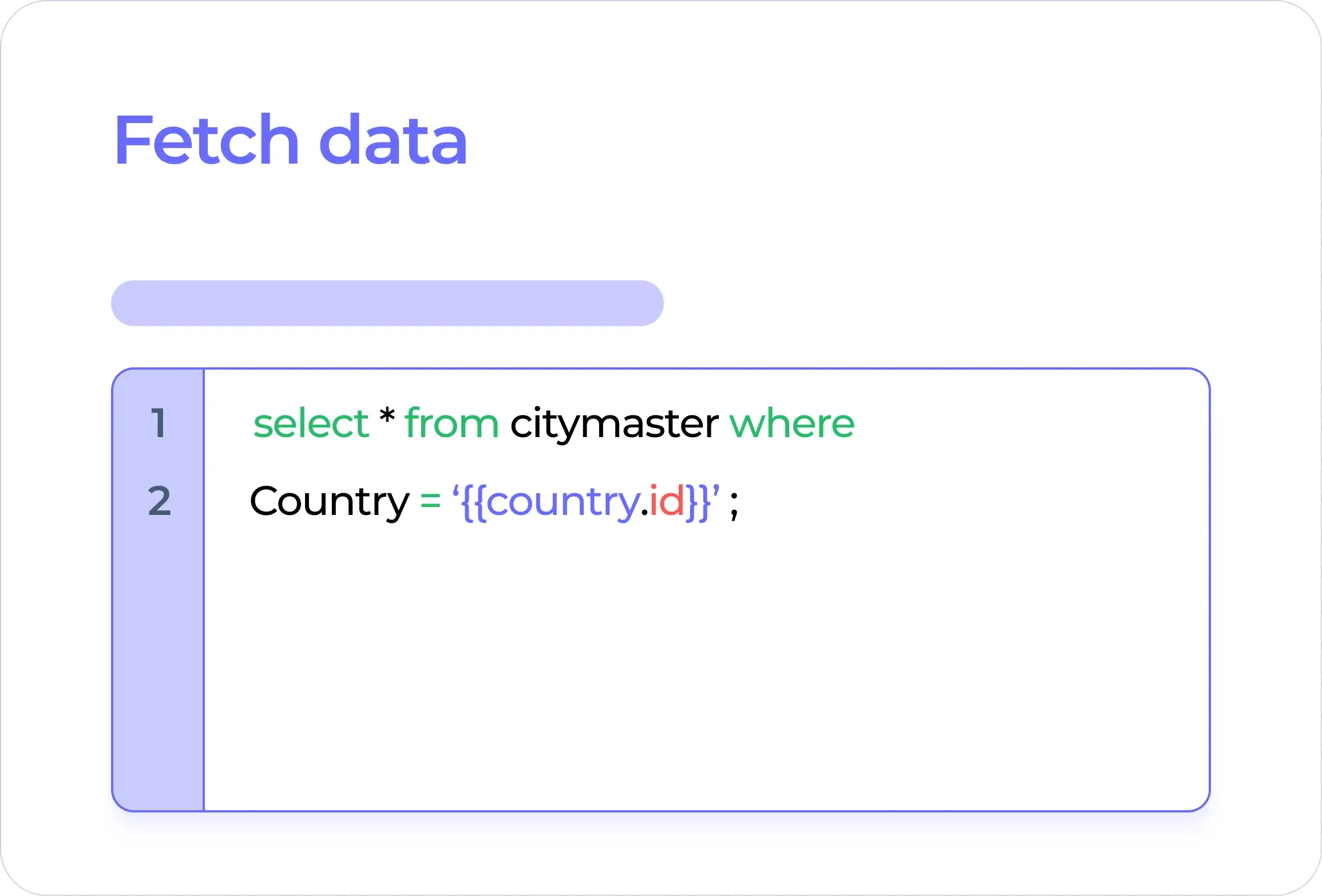Click the from keyword
Image resolution: width=1322 pixels, height=896 pixels.
(x=452, y=423)
